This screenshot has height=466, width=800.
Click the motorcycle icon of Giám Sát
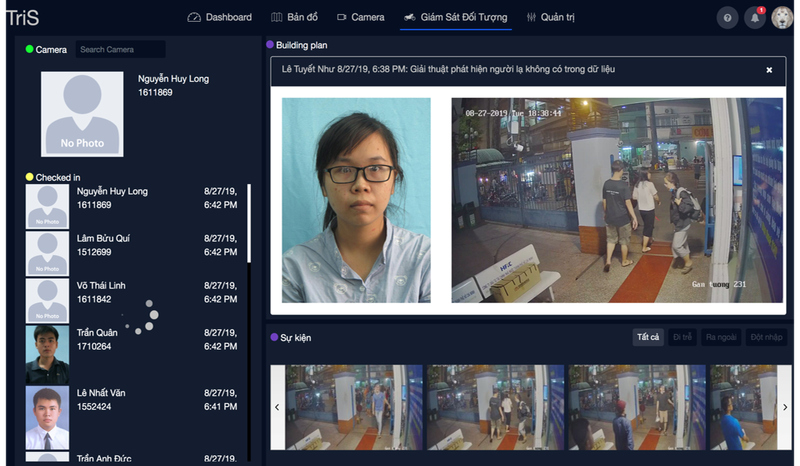tap(410, 17)
